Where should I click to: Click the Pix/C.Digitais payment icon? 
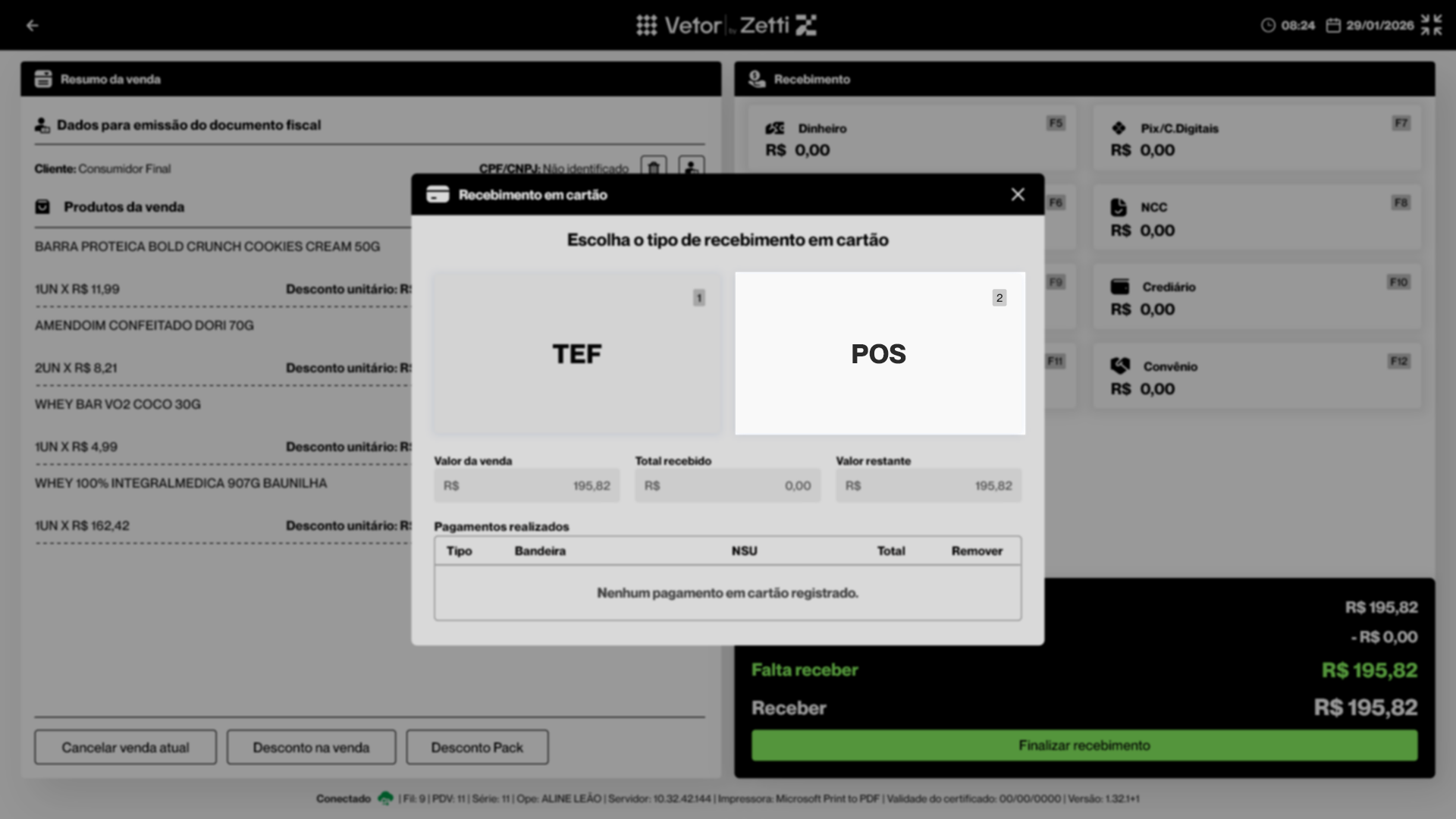[1119, 128]
